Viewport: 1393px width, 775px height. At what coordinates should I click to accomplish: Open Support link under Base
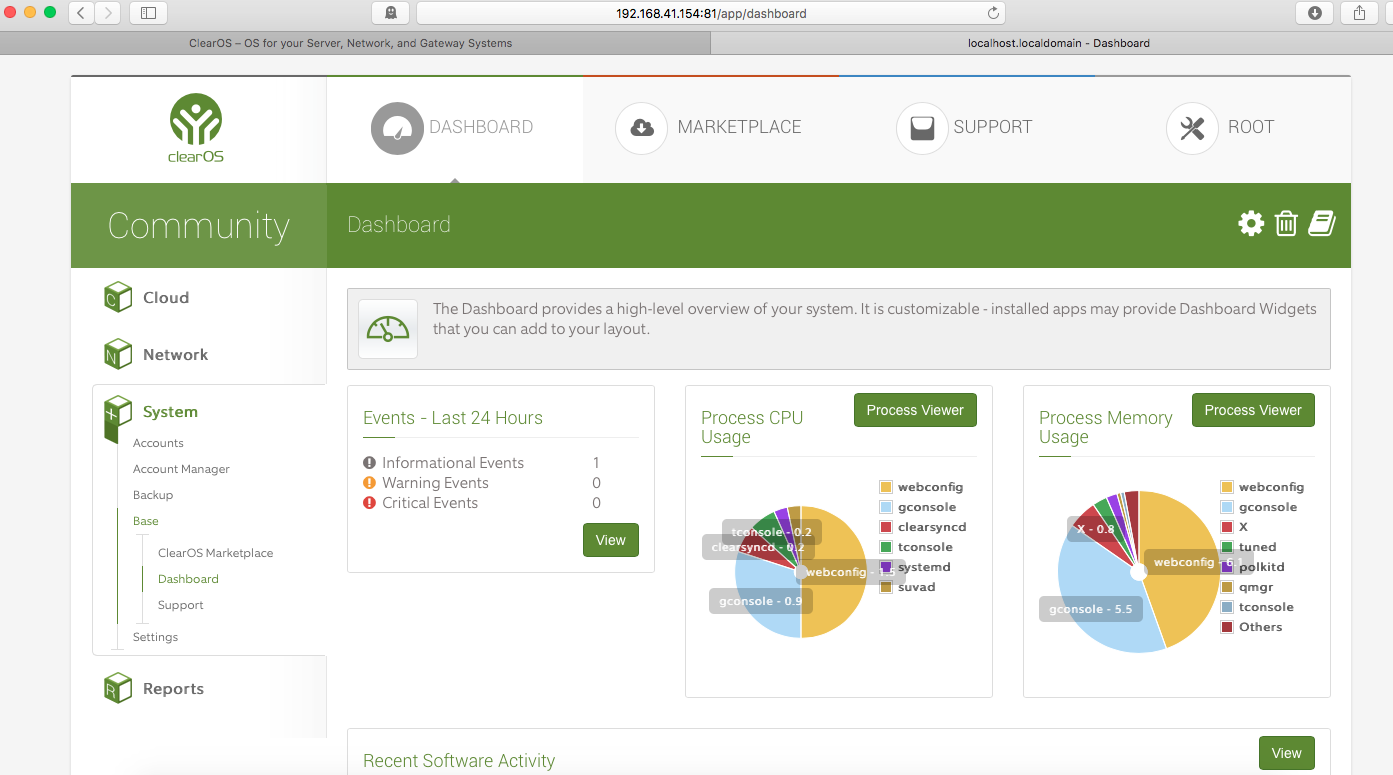[x=180, y=605]
